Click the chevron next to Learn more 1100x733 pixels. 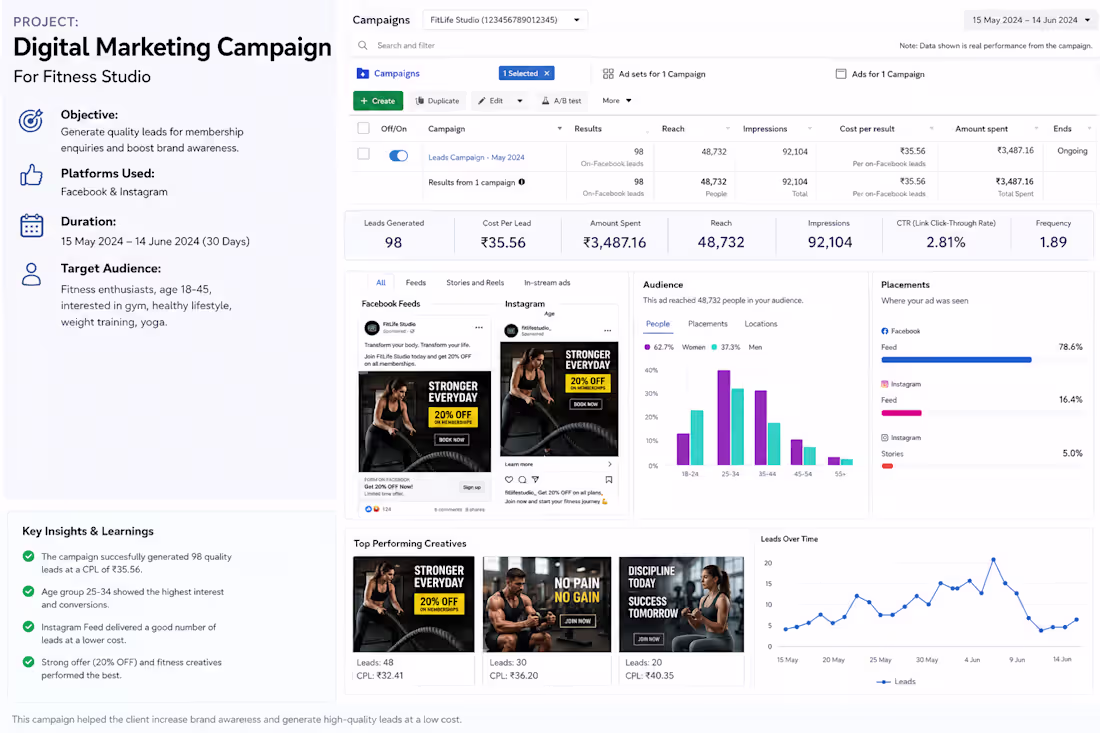click(610, 464)
